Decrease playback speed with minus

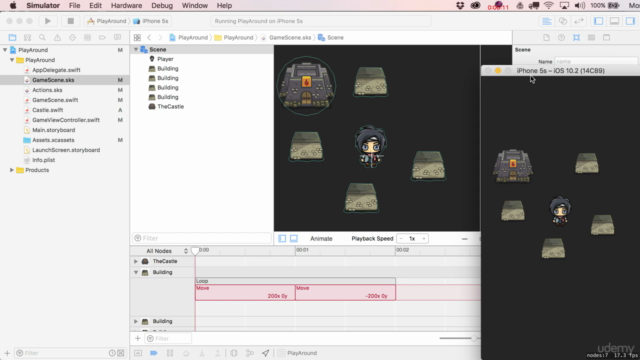coord(401,238)
